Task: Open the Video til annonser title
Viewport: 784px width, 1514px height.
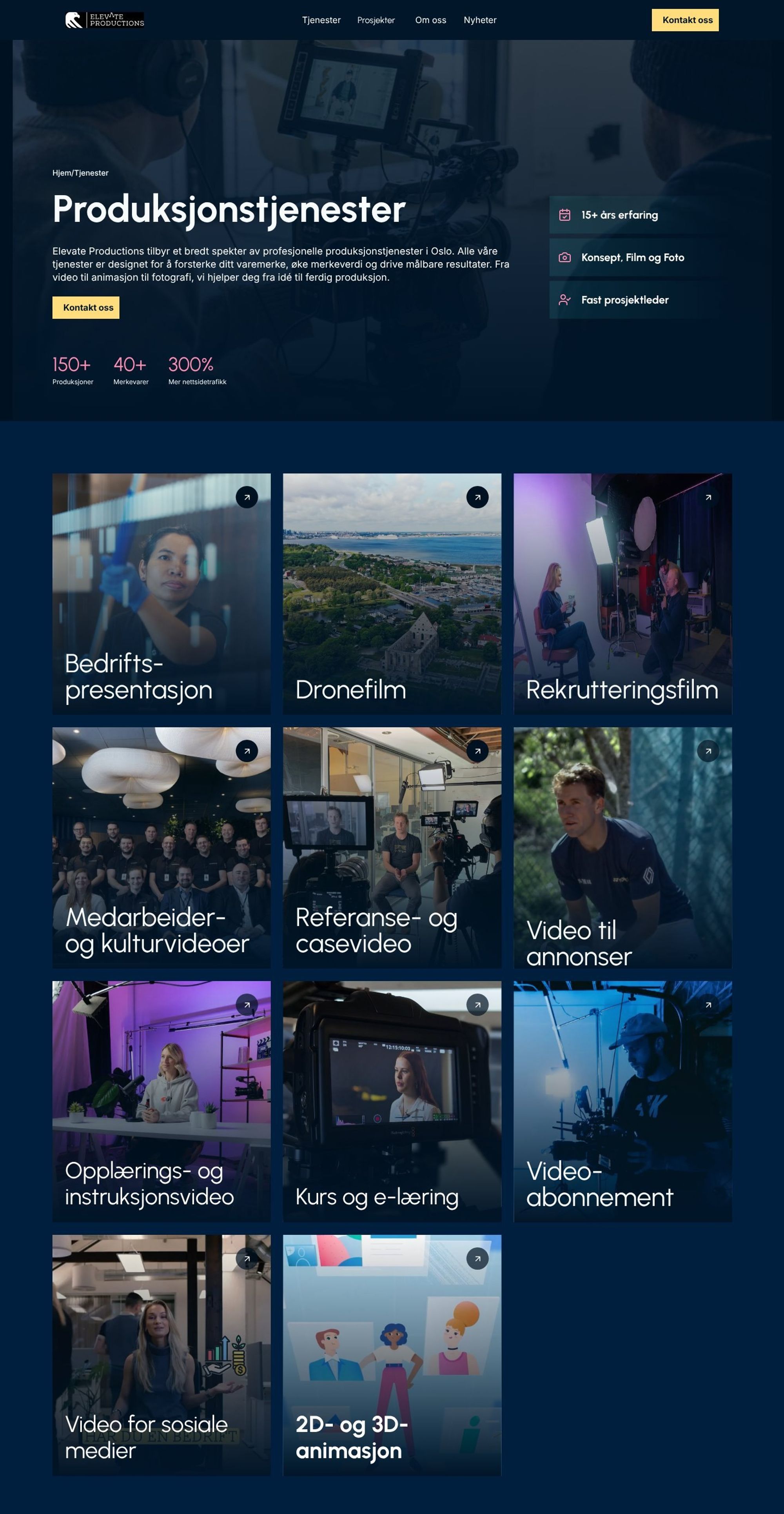Action: (x=579, y=943)
